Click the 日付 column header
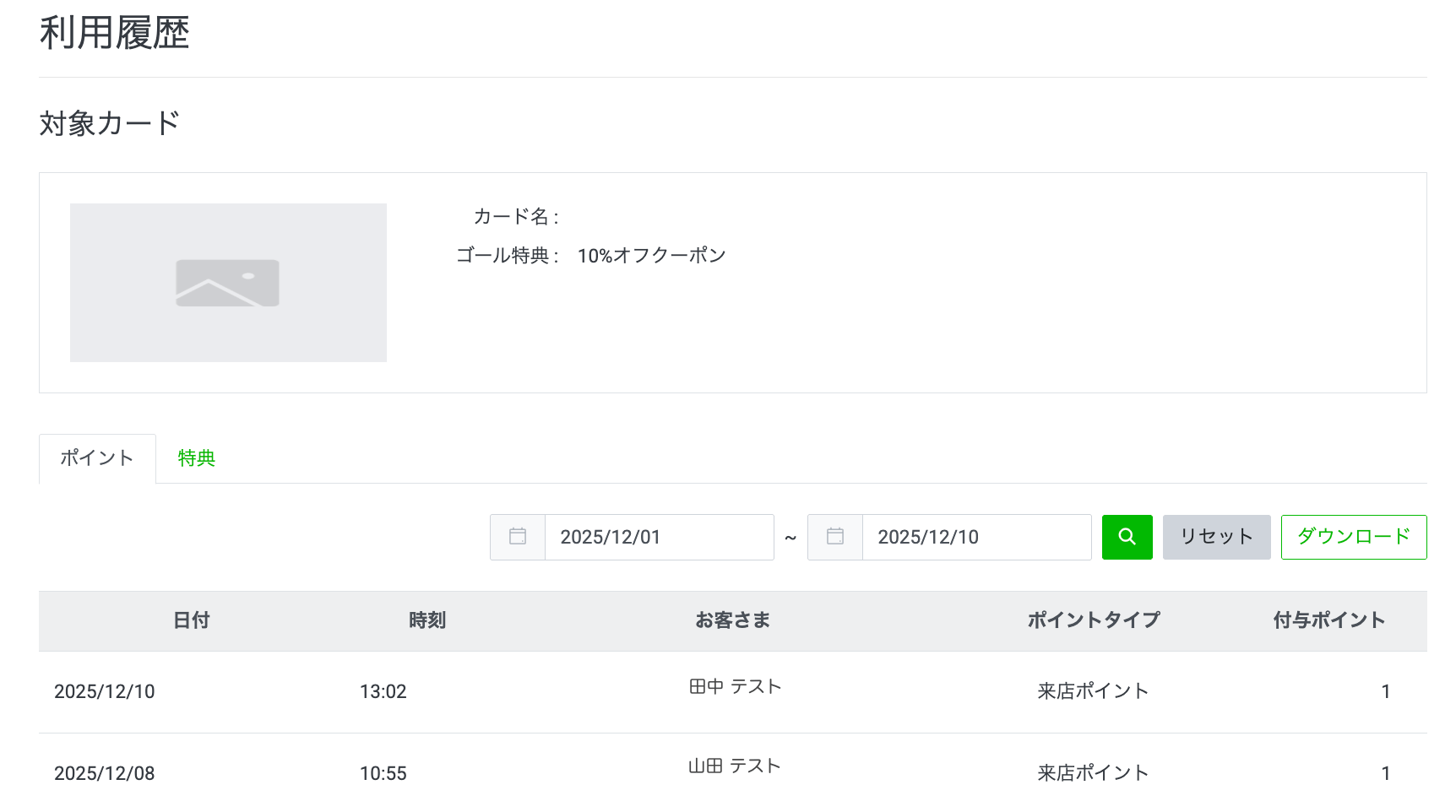This screenshot has width=1456, height=812. [x=191, y=620]
